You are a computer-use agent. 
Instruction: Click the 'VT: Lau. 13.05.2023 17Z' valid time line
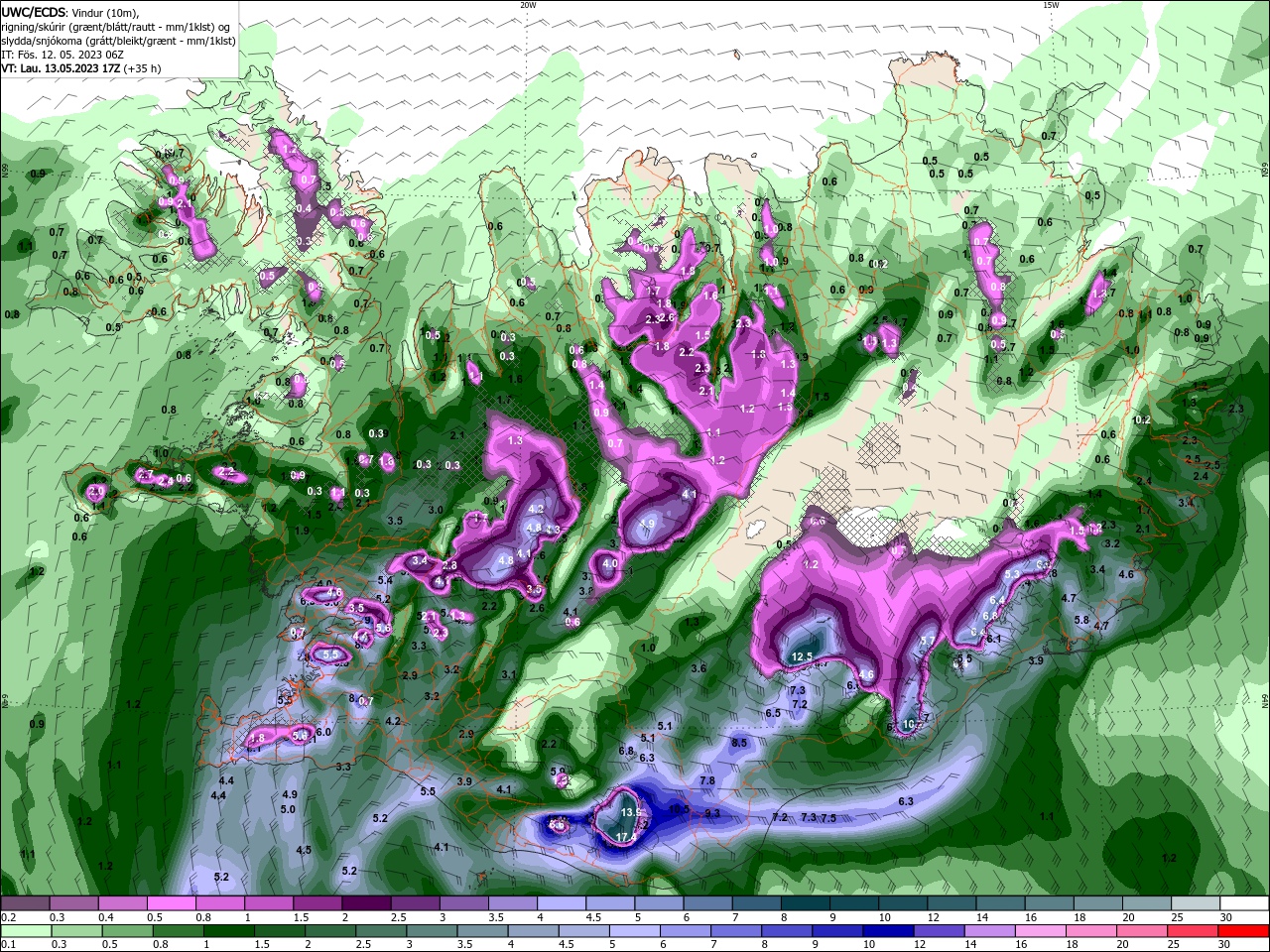point(61,68)
